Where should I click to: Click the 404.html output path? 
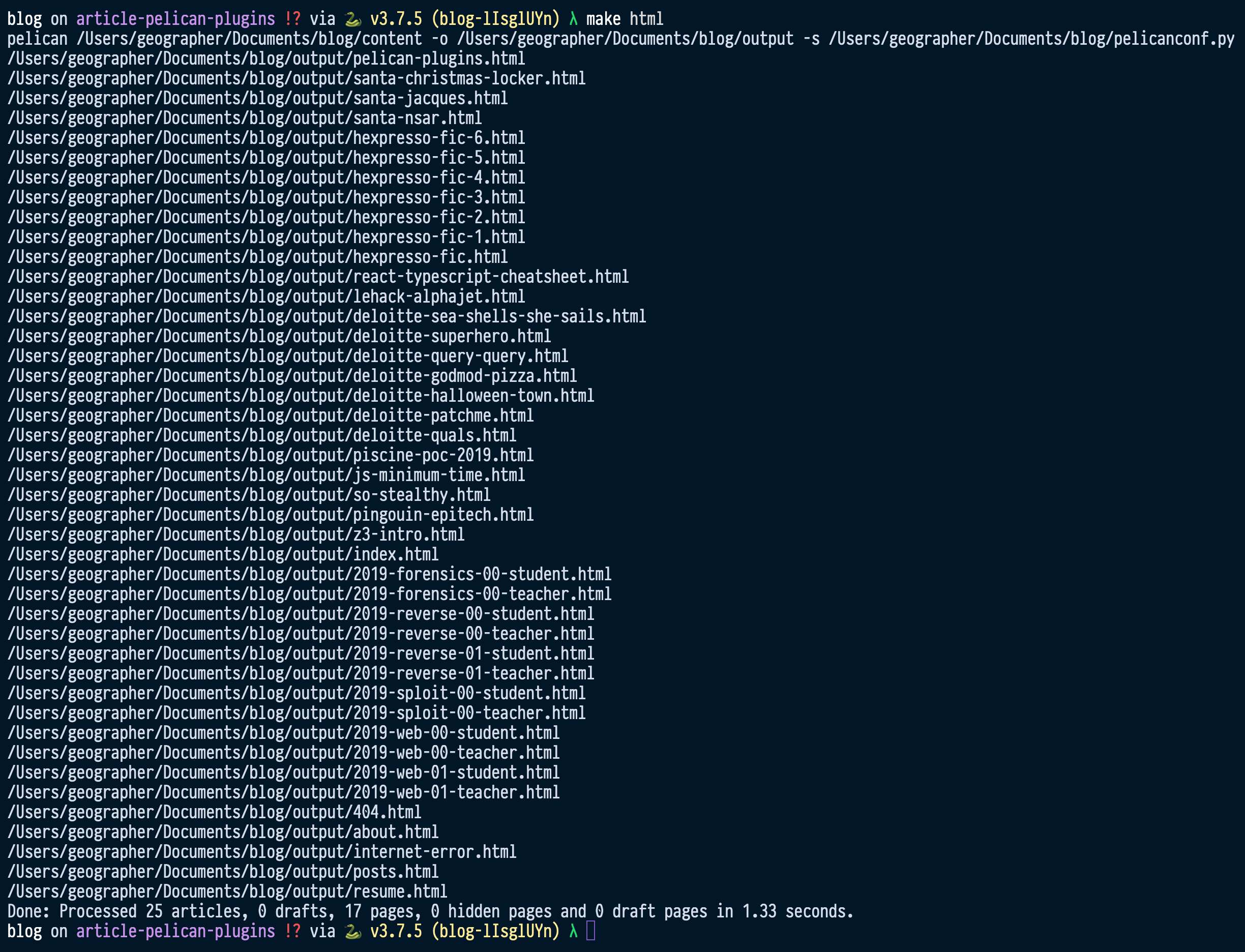(x=214, y=812)
